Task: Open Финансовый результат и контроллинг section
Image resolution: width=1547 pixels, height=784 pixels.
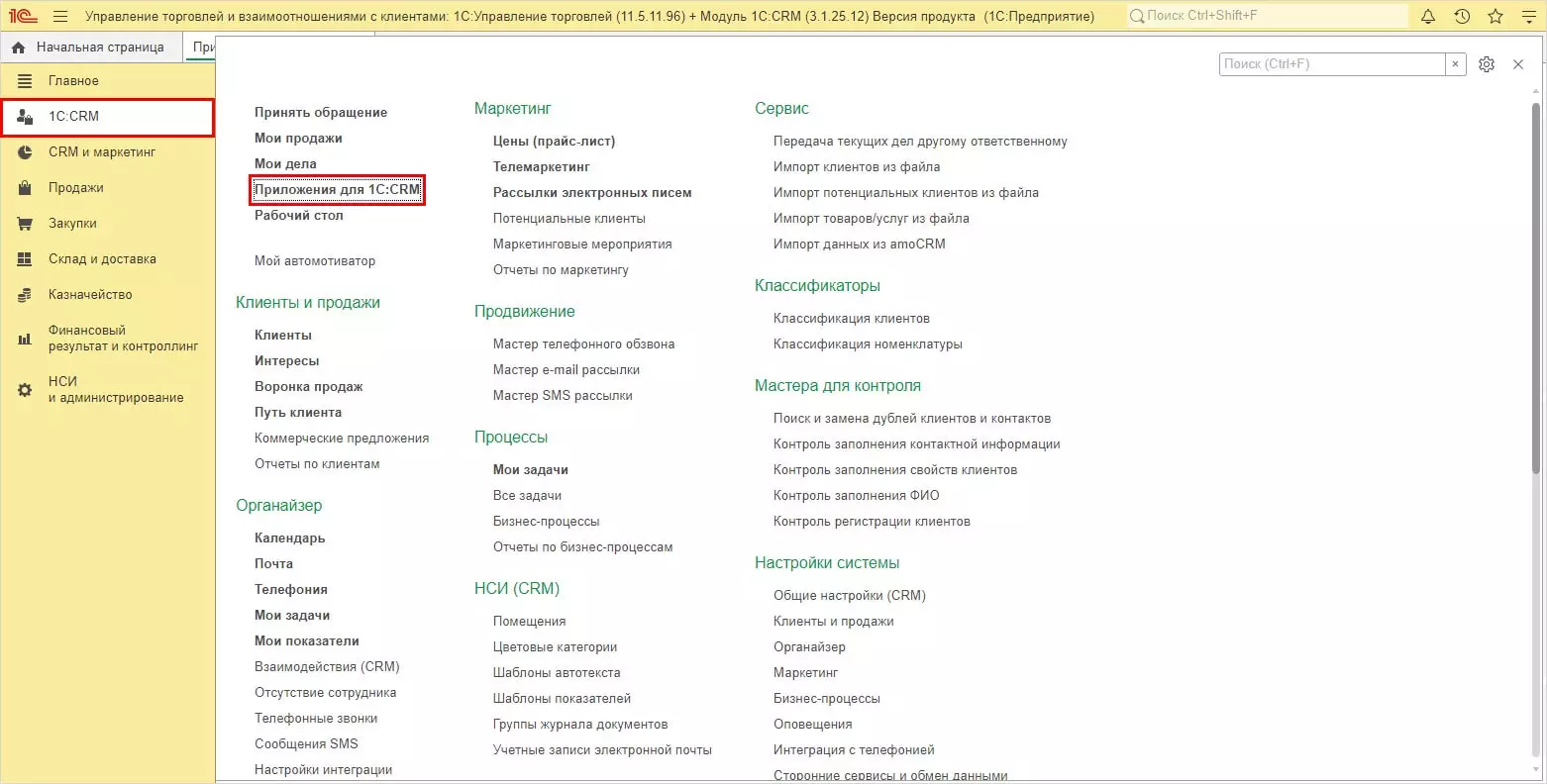Action: [107, 339]
